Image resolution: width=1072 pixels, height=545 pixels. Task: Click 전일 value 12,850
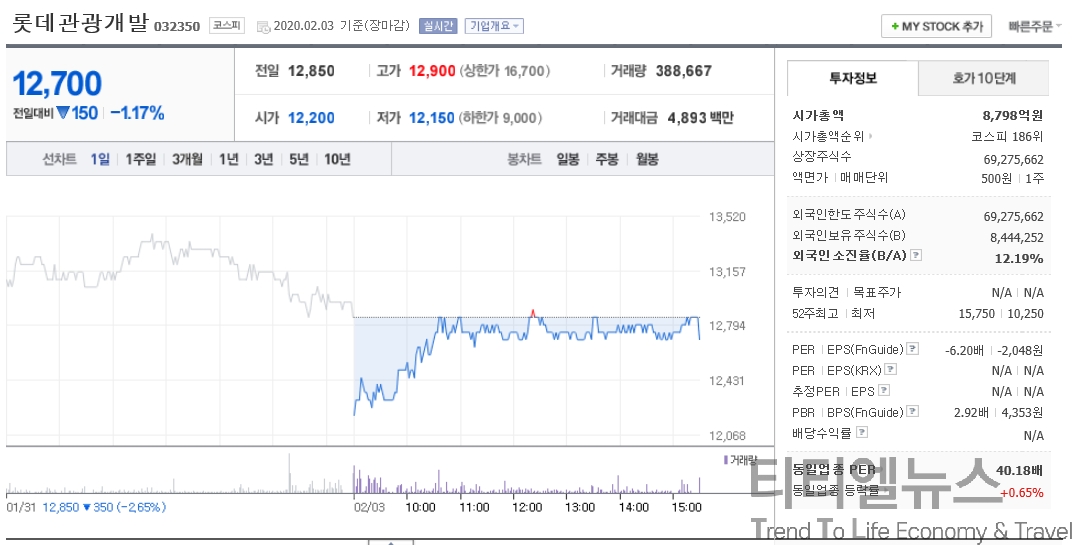tap(311, 71)
